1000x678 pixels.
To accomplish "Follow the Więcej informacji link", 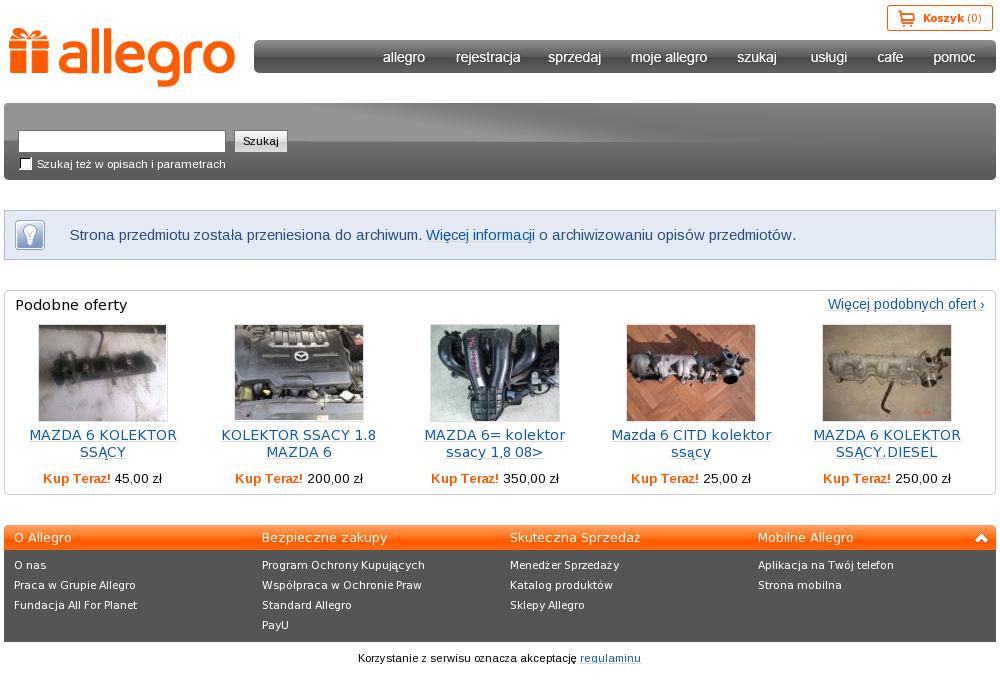I will (x=480, y=235).
